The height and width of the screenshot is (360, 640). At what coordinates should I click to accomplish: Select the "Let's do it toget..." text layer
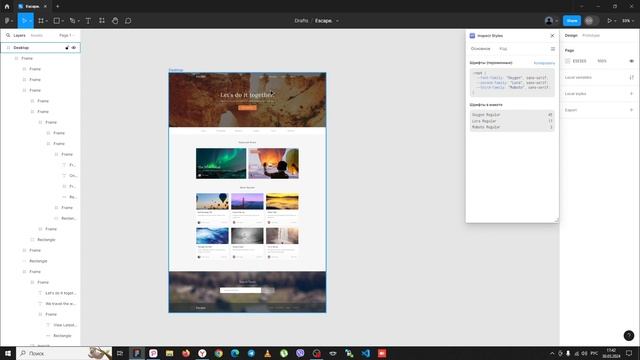point(60,293)
